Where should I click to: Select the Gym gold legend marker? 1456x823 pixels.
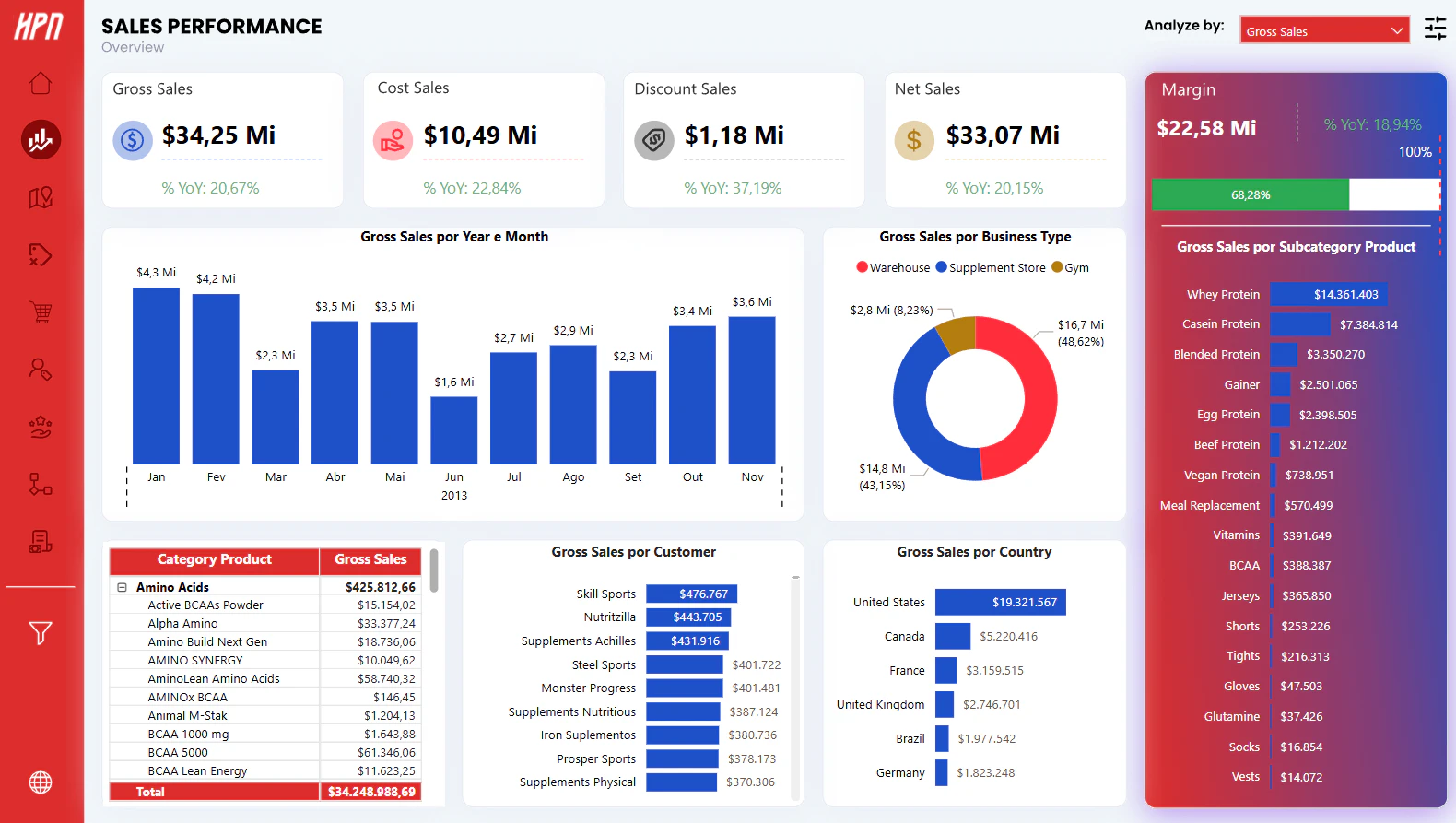tap(1057, 267)
